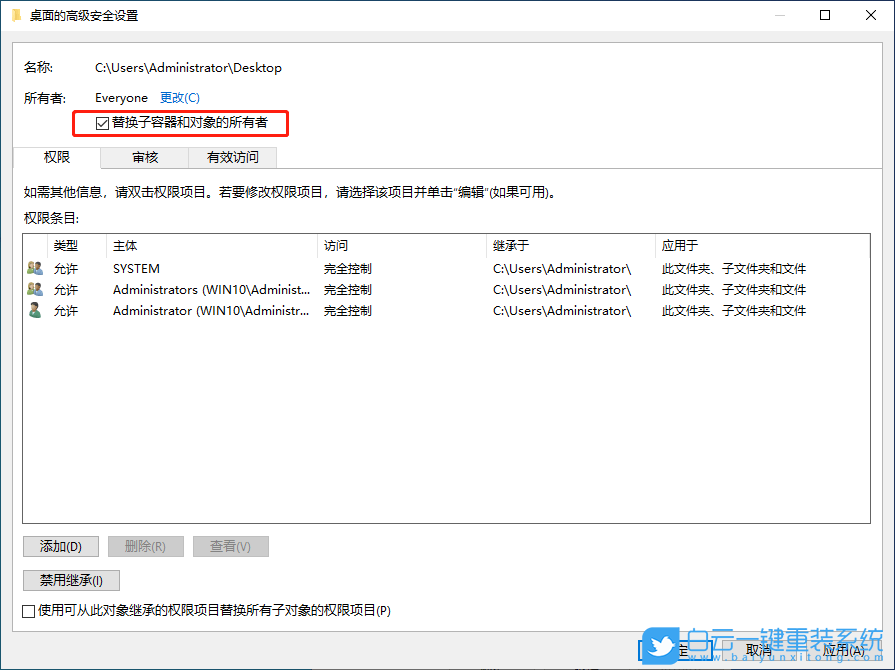Uncheck 替换子容器和对象的所有者
The image size is (895, 670).
102,123
